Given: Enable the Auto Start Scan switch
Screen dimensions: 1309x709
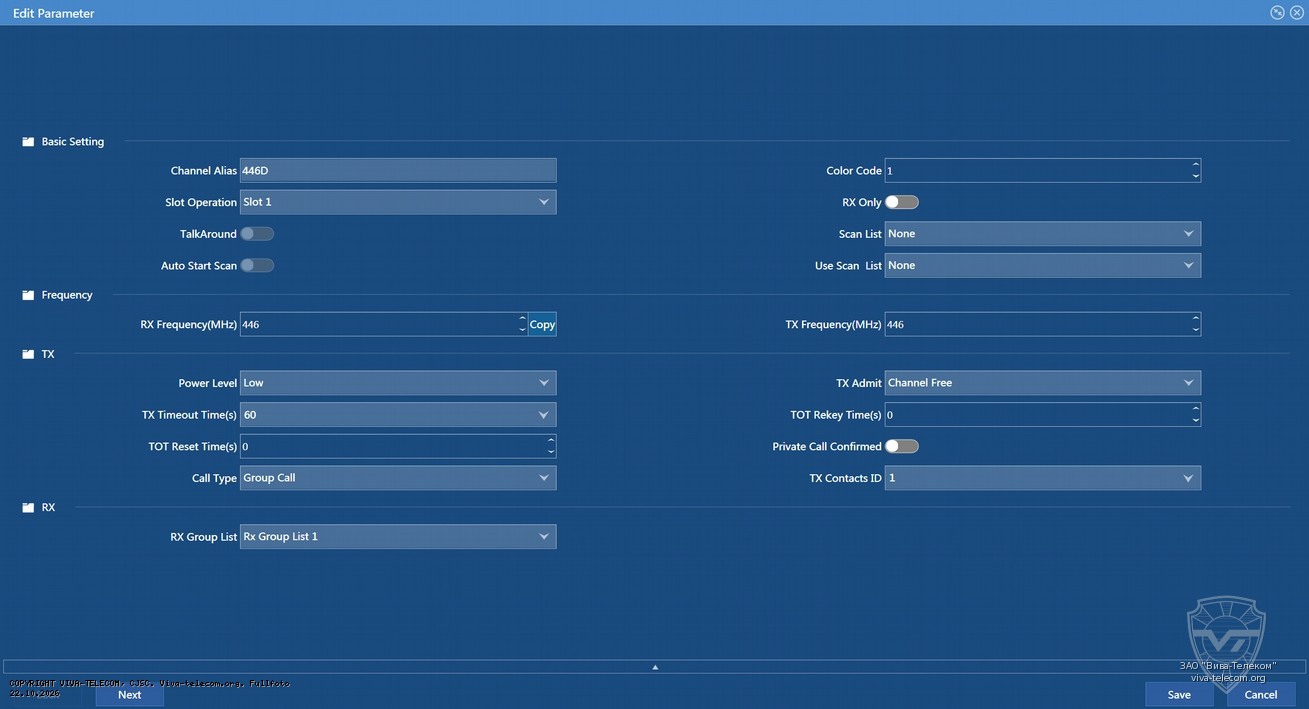Looking at the screenshot, I should pyautogui.click(x=257, y=266).
